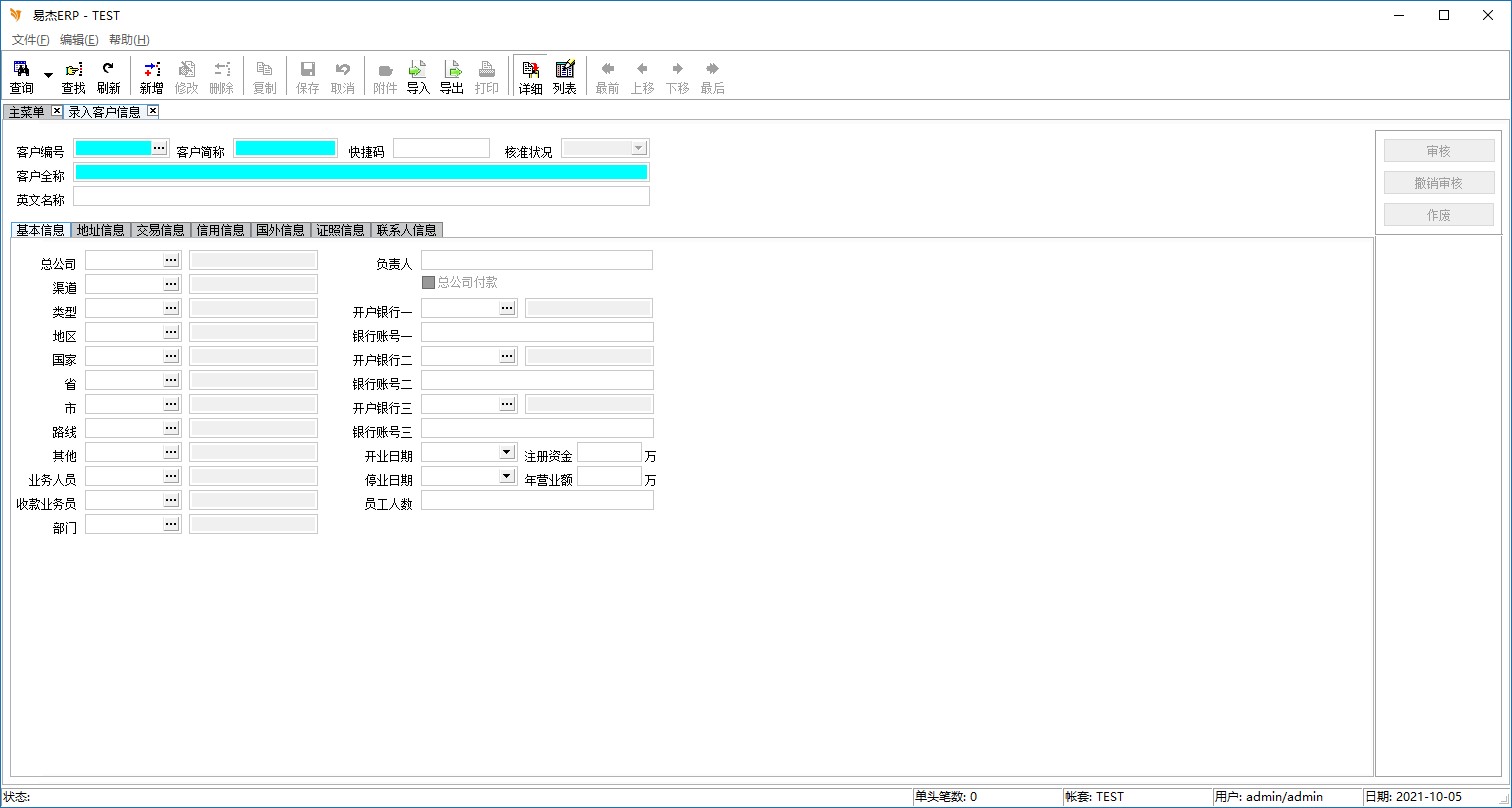Viewport: 1512px width, 808px height.
Task: Click the 查询 (Query) toolbar icon
Action: (21, 77)
